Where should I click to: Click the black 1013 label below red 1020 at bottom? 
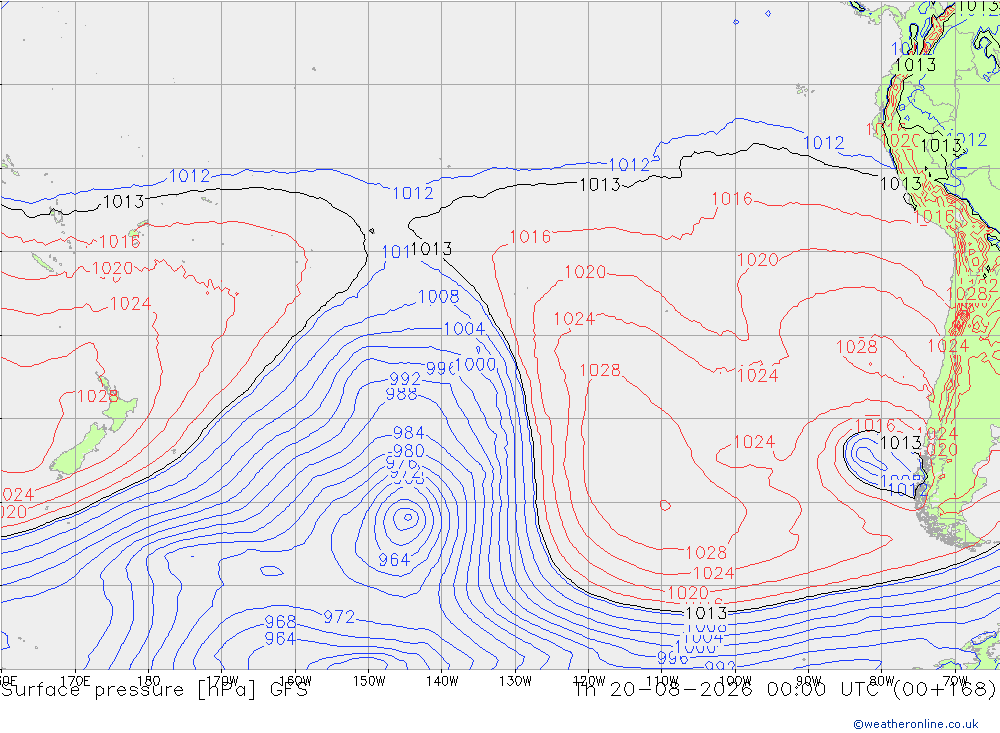point(706,613)
